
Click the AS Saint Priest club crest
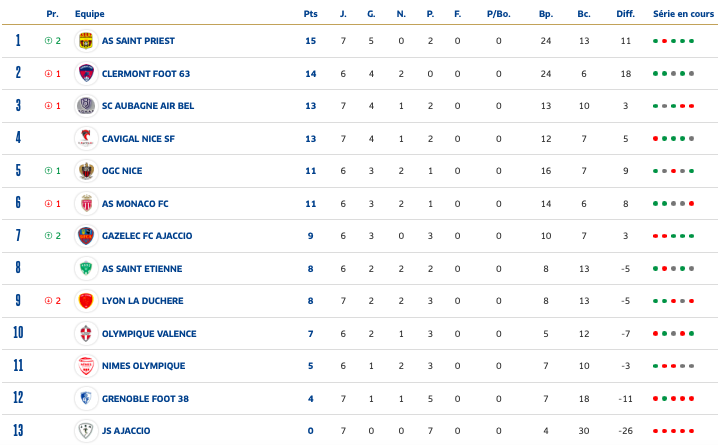click(x=85, y=41)
